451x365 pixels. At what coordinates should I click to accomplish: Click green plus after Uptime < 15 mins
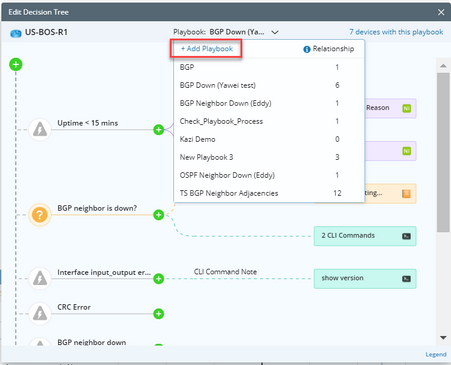click(159, 129)
